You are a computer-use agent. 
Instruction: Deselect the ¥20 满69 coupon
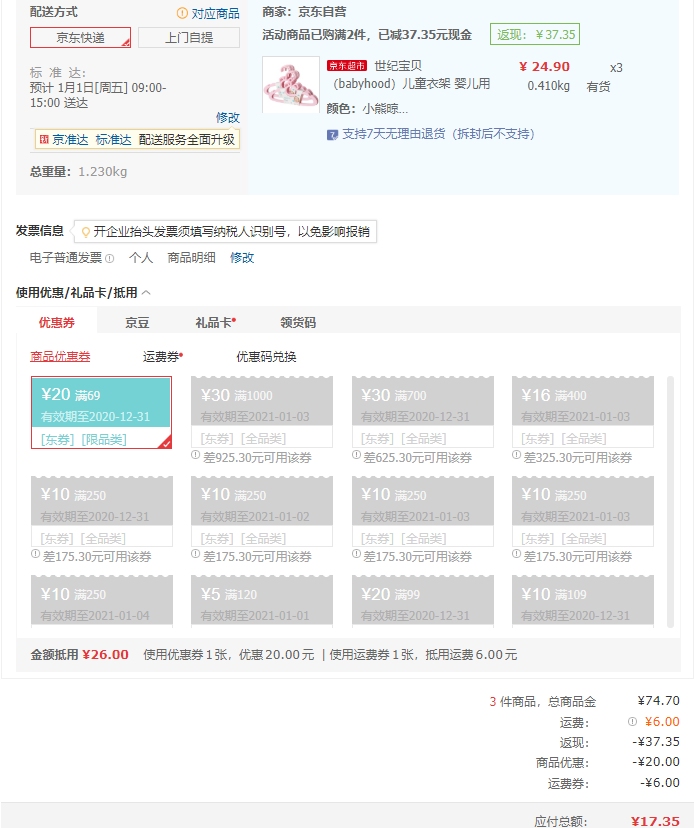tap(101, 412)
